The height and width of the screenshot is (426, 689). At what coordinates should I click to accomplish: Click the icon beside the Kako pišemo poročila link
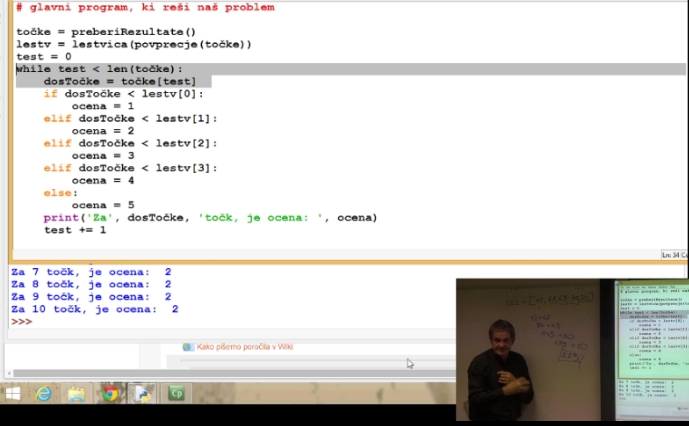pos(188,347)
